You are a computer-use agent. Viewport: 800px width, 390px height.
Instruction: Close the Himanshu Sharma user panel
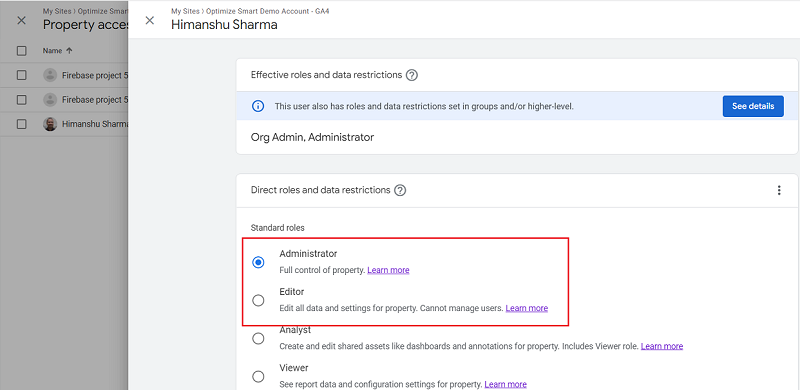[149, 20]
